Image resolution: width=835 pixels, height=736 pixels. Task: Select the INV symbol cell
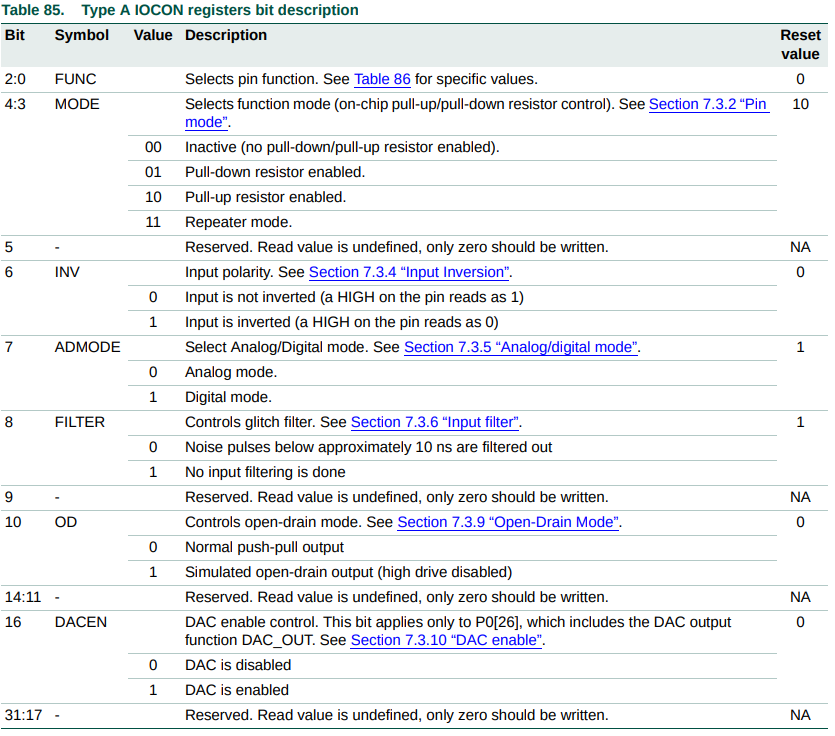pos(67,273)
